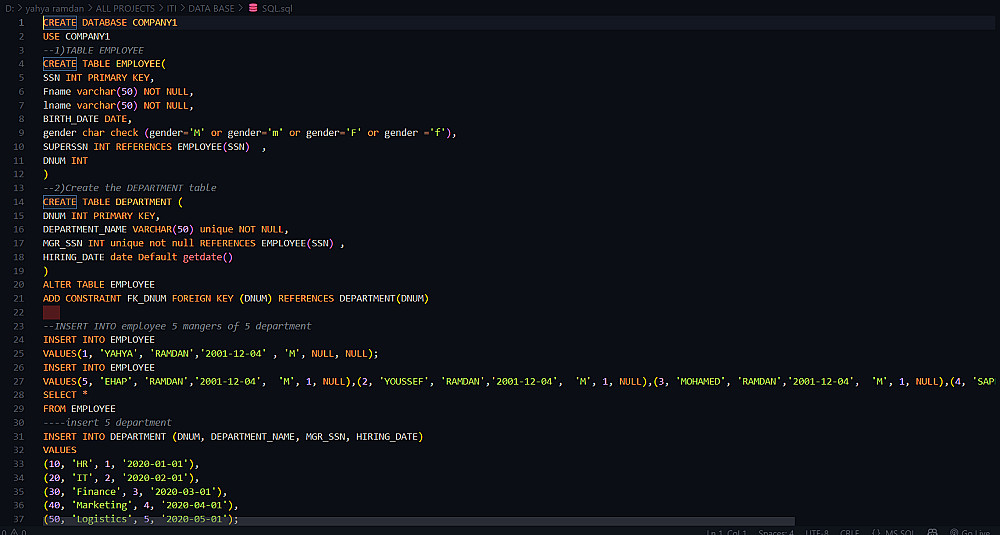Click 'MGR_SSN INT unique not null' line
The height and width of the screenshot is (535, 1000).
194,243
